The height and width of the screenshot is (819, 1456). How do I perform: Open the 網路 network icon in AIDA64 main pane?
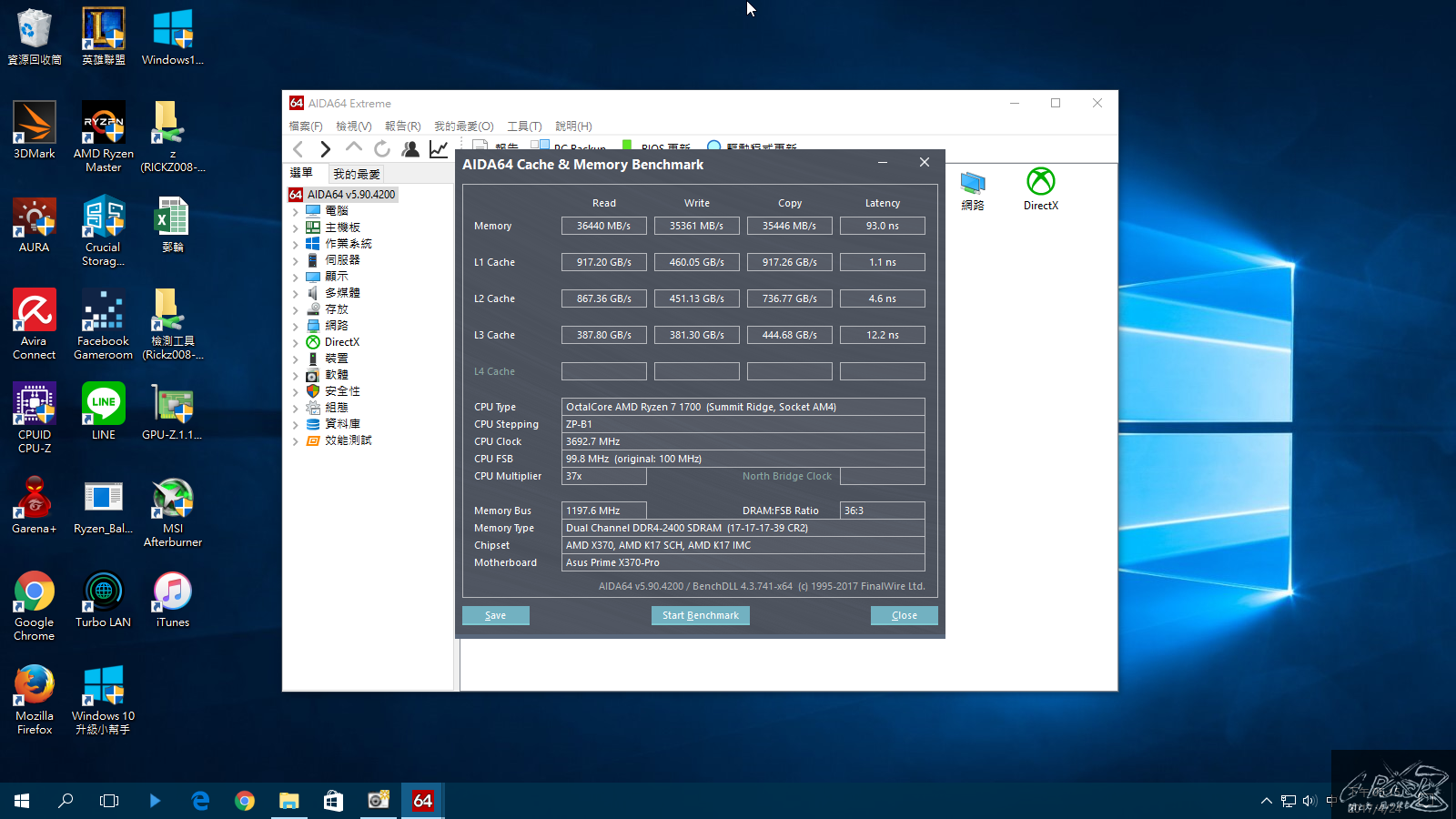(x=973, y=189)
